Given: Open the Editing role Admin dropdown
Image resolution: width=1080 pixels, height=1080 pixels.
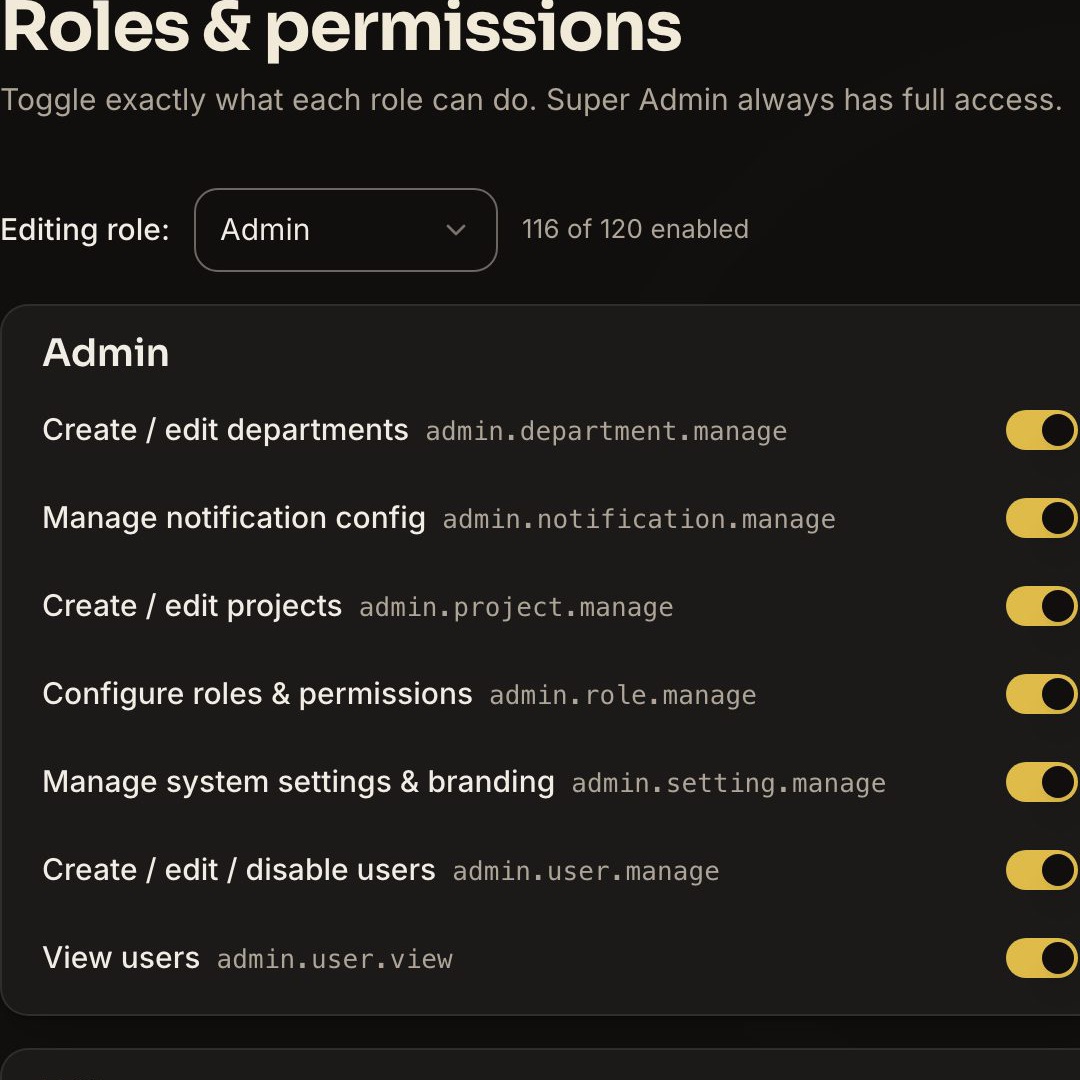Looking at the screenshot, I should tap(345, 229).
